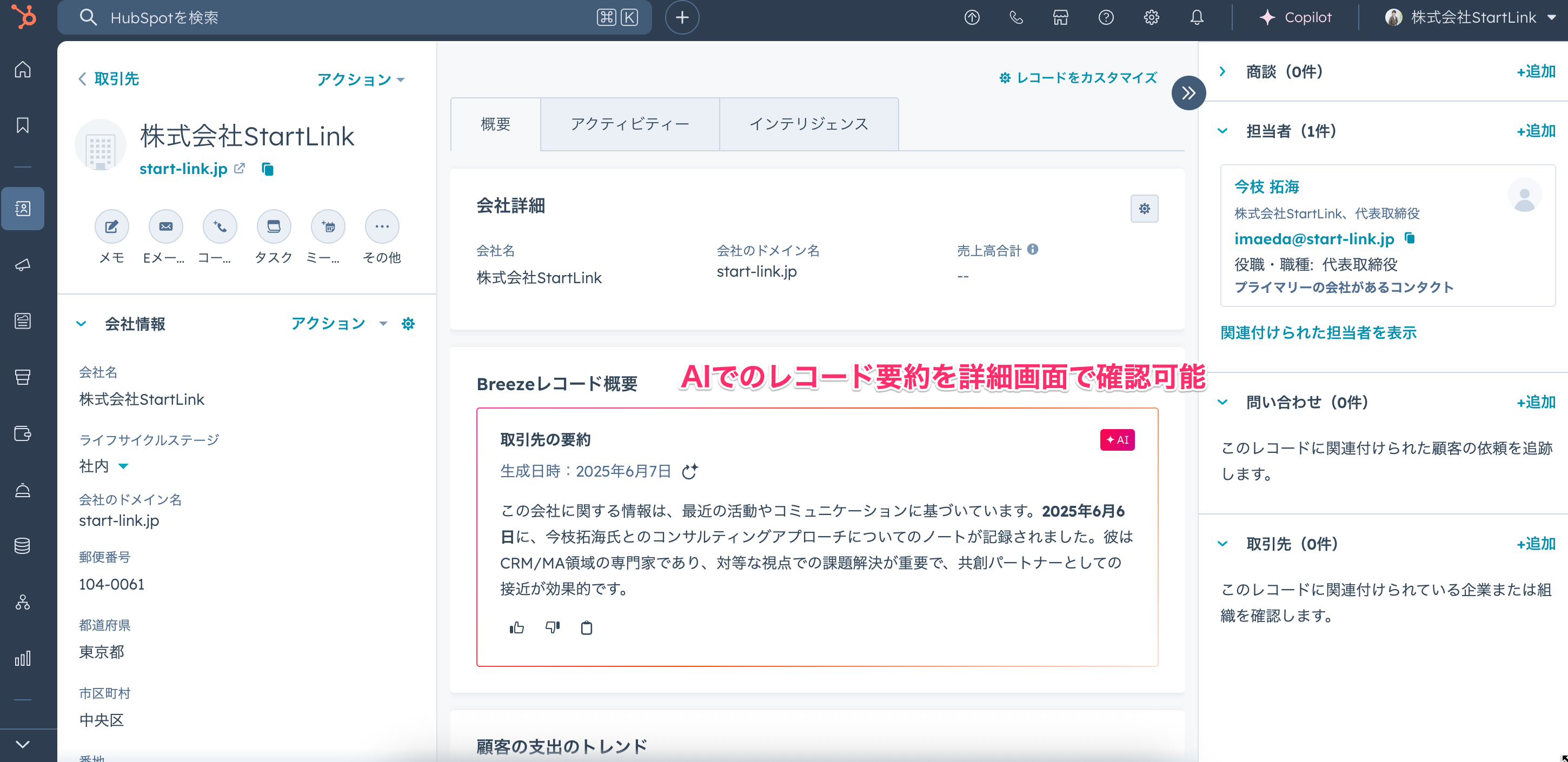
Task: Collapse the right sidebar with double-arrow button
Action: click(1188, 93)
